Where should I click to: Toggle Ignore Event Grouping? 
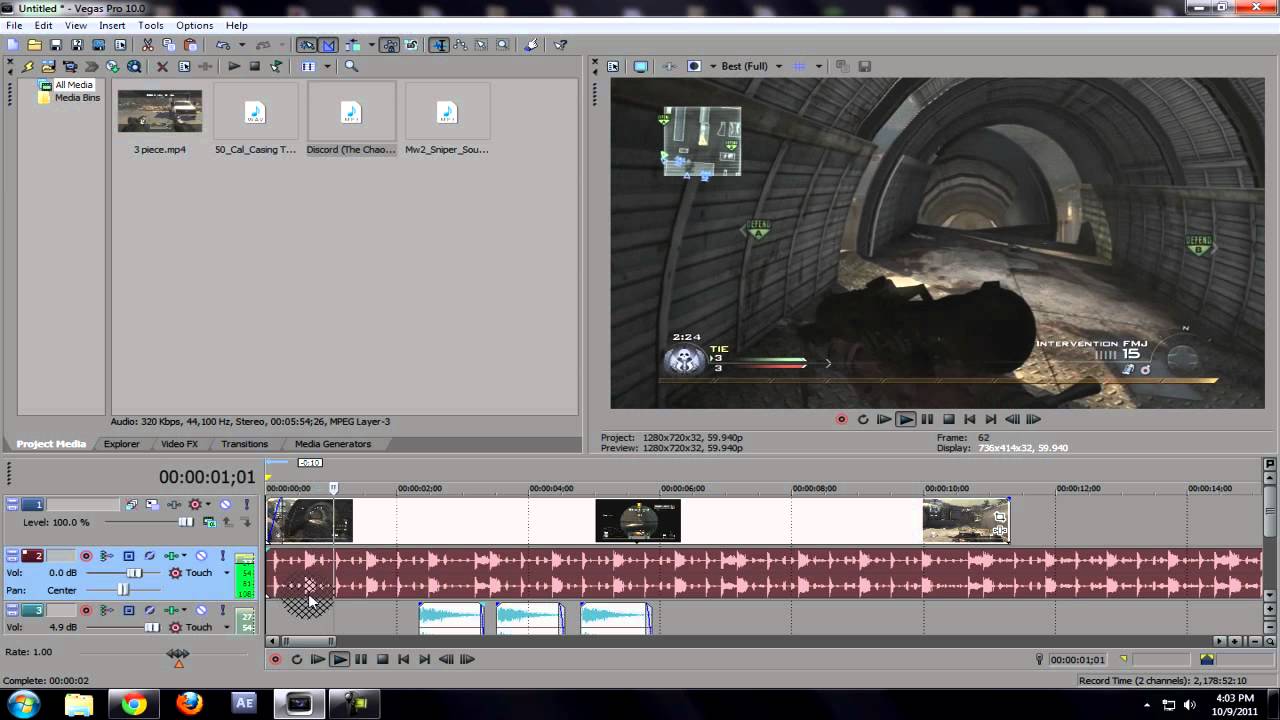coord(411,45)
